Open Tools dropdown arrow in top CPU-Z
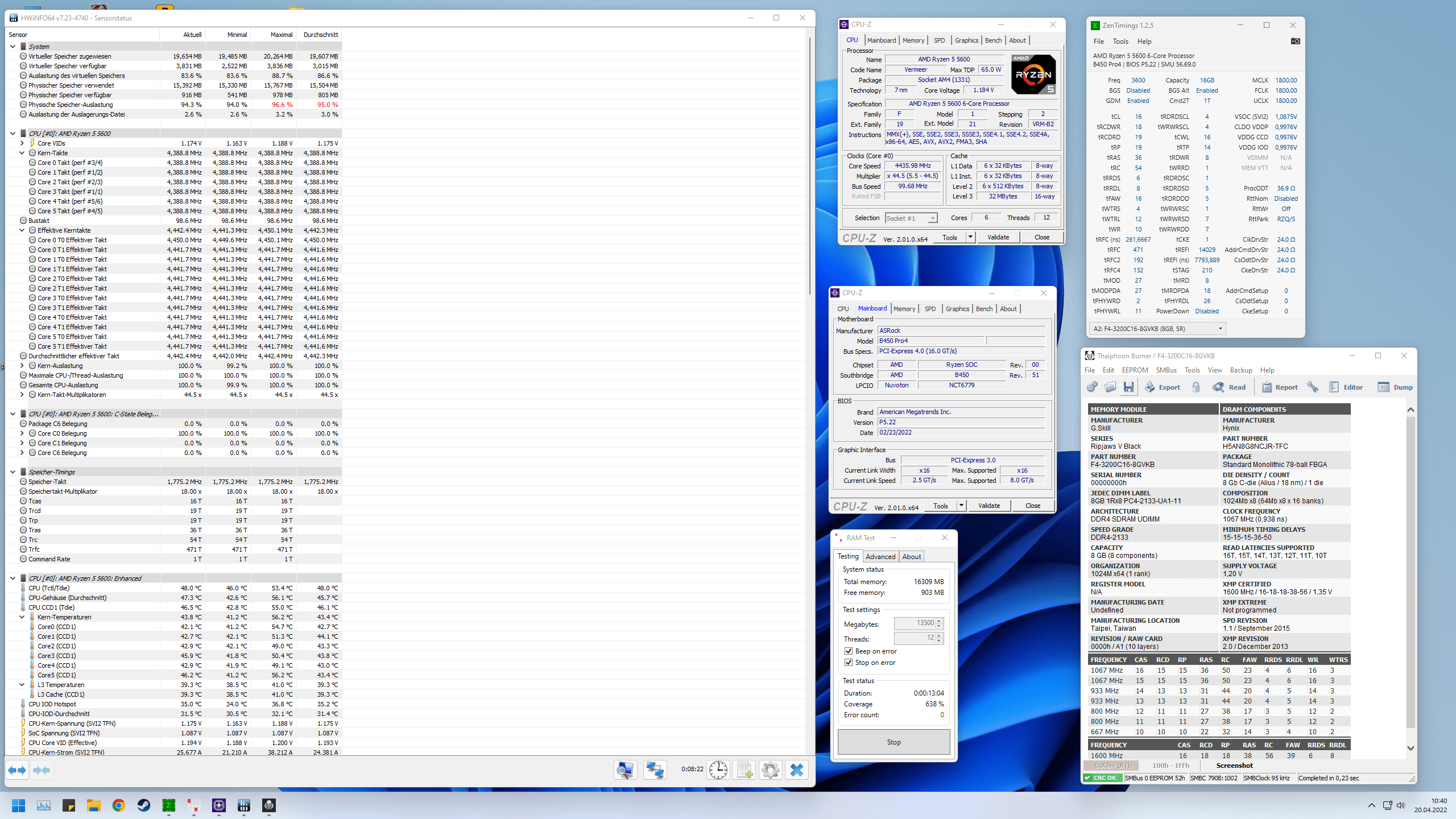This screenshot has width=1456, height=819. pyautogui.click(x=970, y=237)
